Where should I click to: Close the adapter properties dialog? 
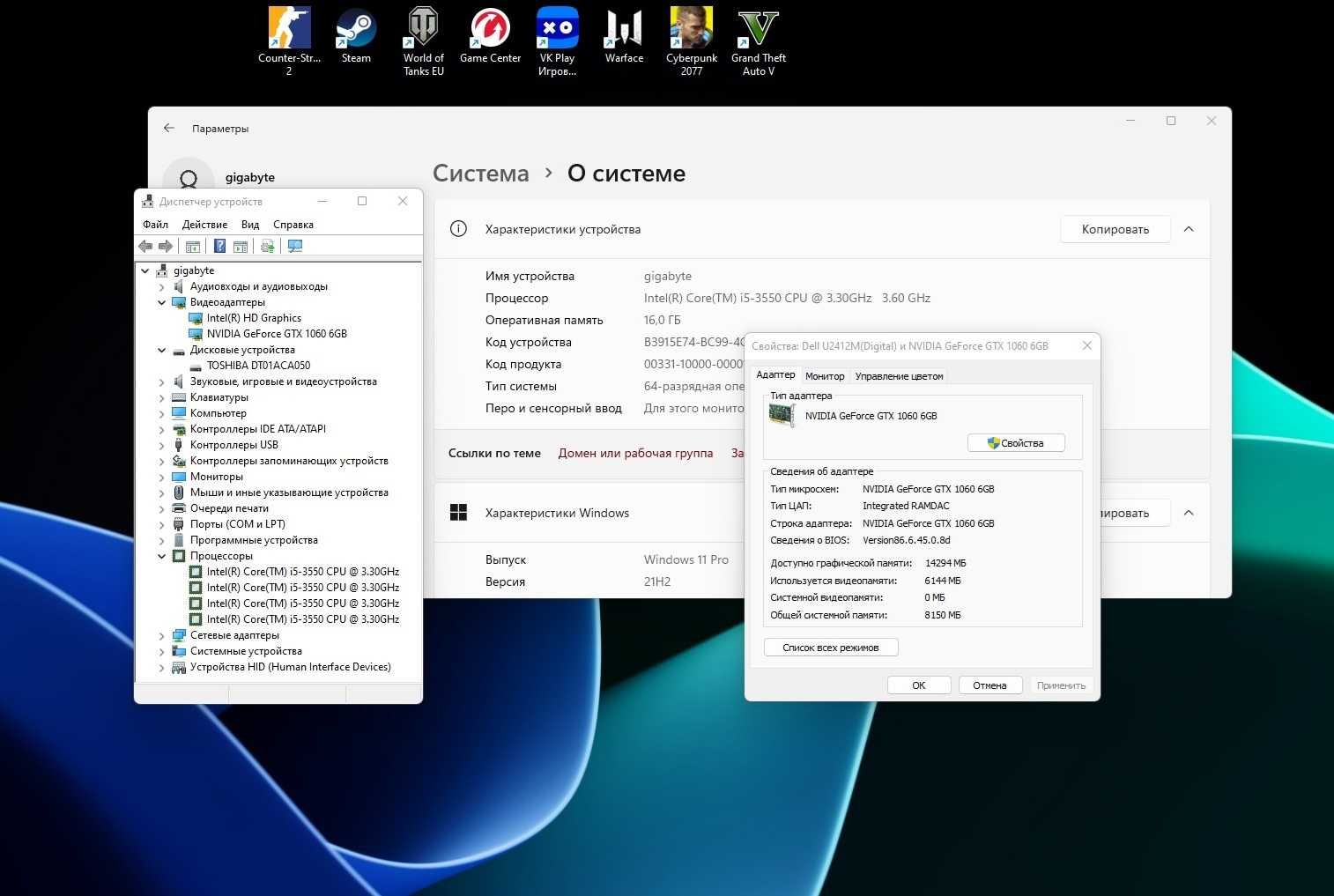pyautogui.click(x=1087, y=345)
